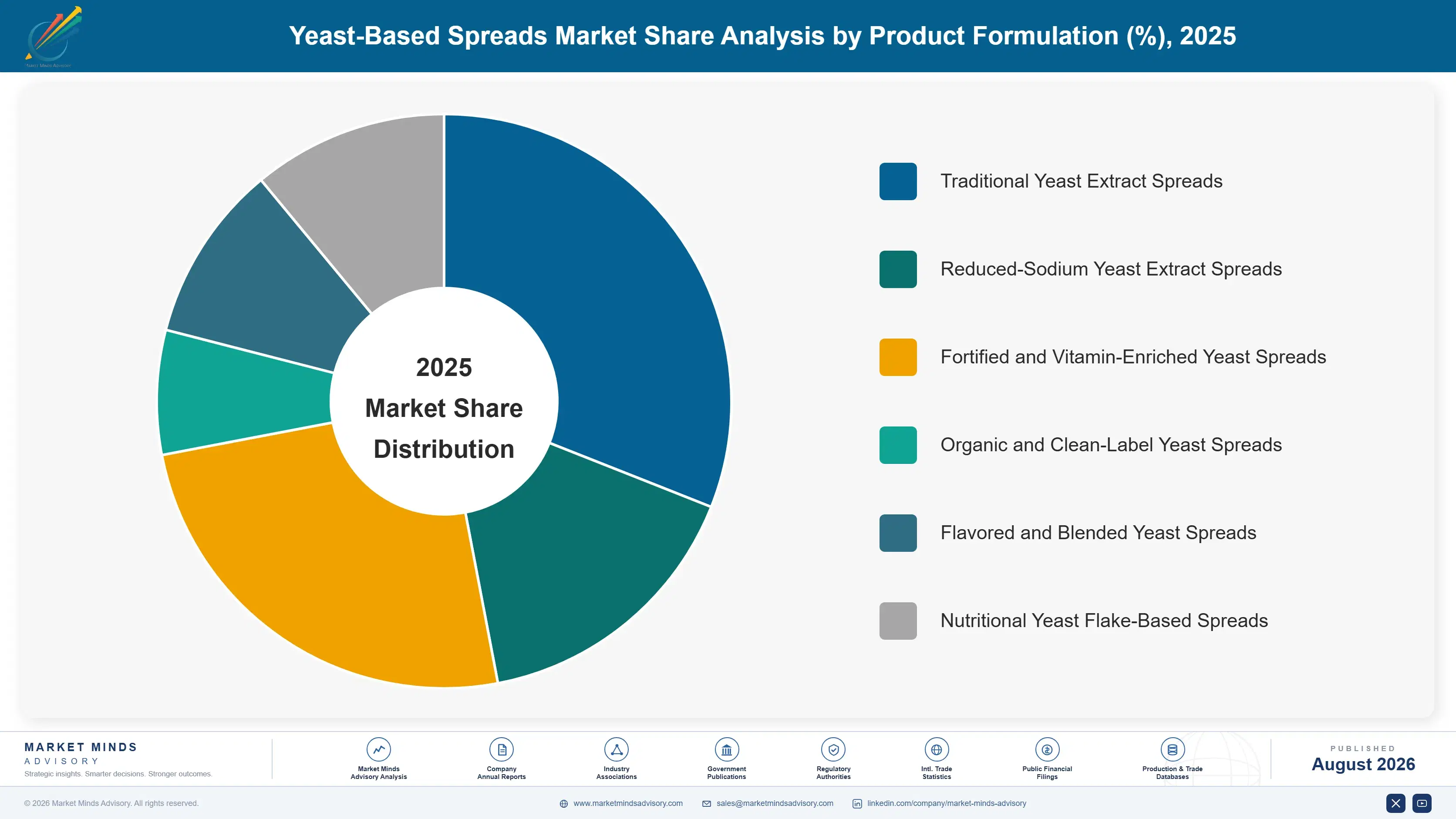Click the Public Financial Filings icon
Viewport: 1456px width, 819px height.
(1047, 749)
